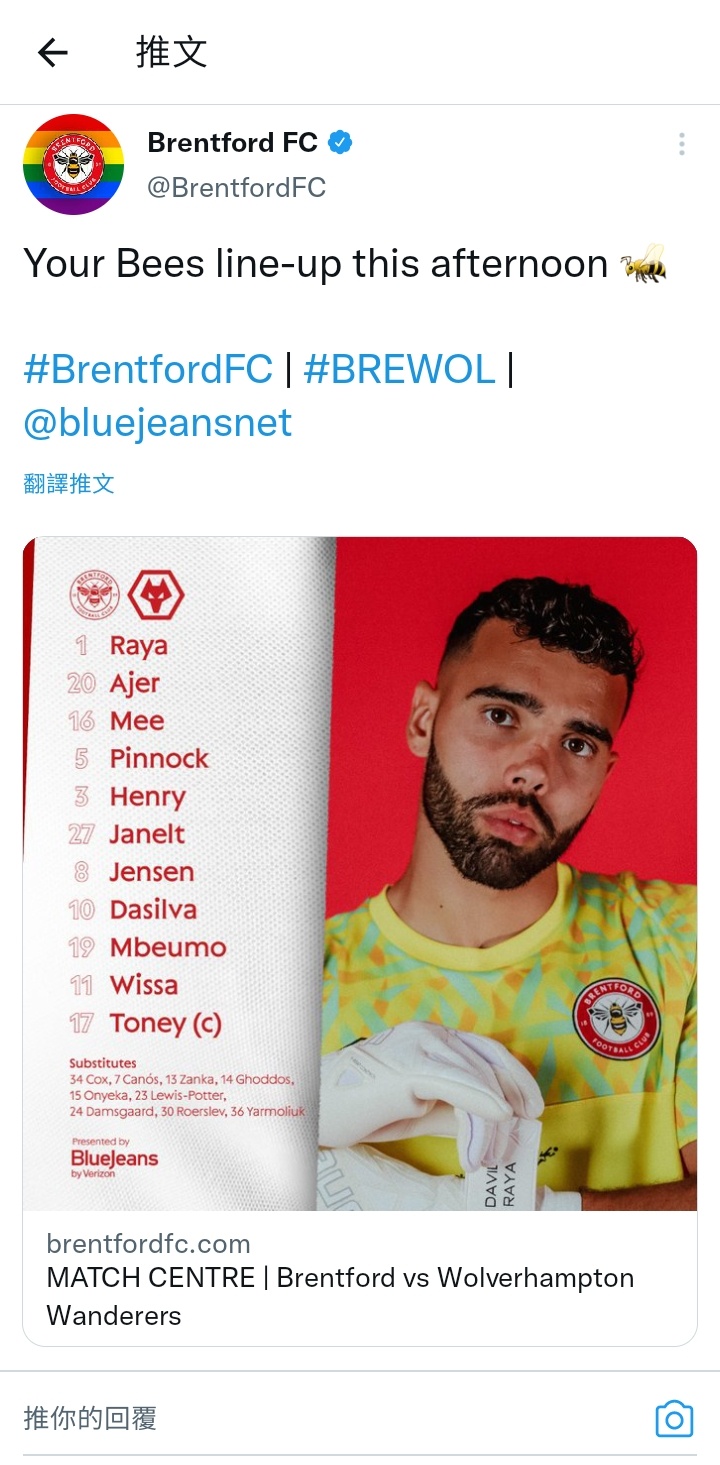720x1465 pixels.
Task: Tap 翻譯推文 to translate tweet
Action: pos(69,484)
